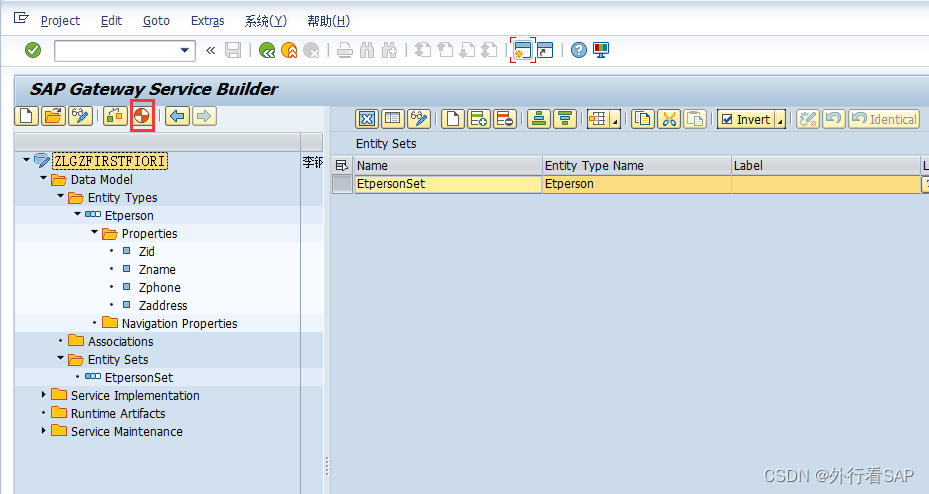Screen dimensions: 929x494
Task: Click the Entity Type Name column header
Action: coord(636,166)
